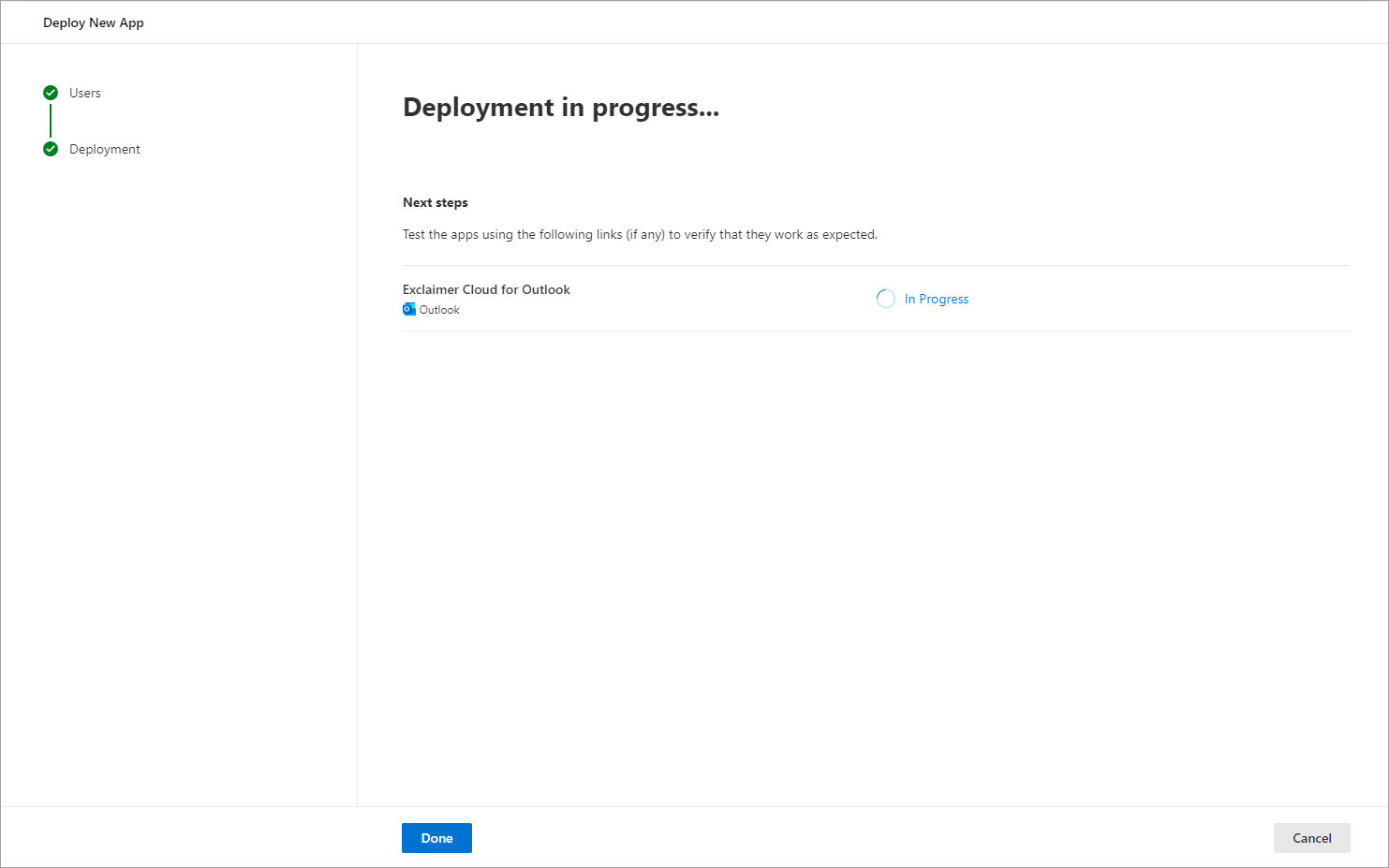Click the 'Test the apps' instruction text
1389x868 pixels.
640,234
